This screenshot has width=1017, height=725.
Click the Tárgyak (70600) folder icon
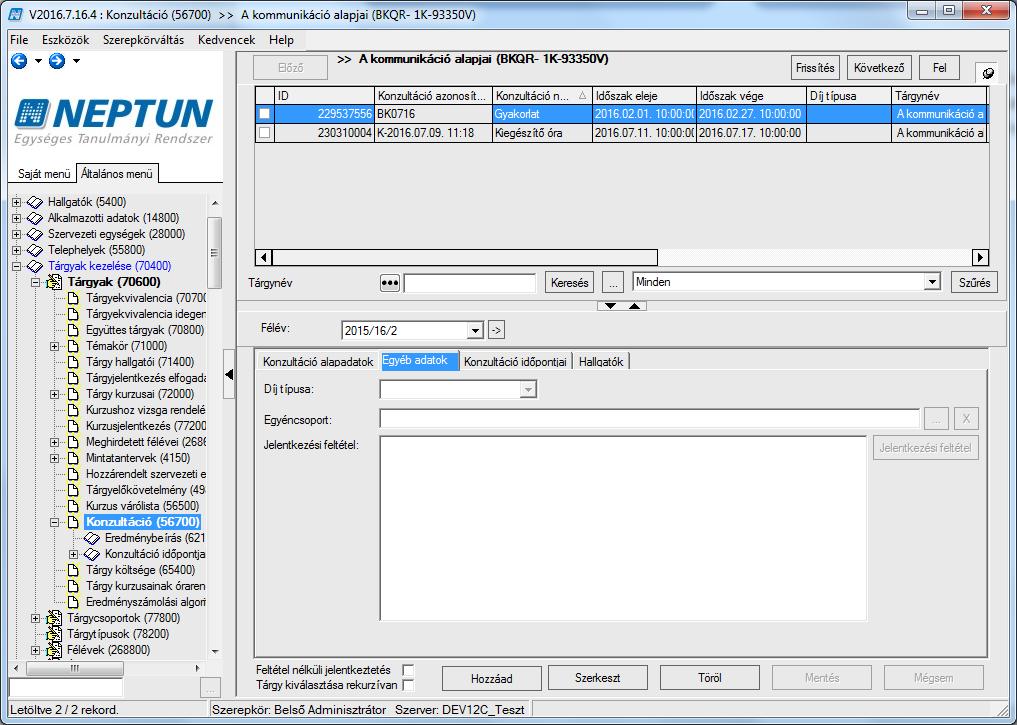[x=54, y=282]
